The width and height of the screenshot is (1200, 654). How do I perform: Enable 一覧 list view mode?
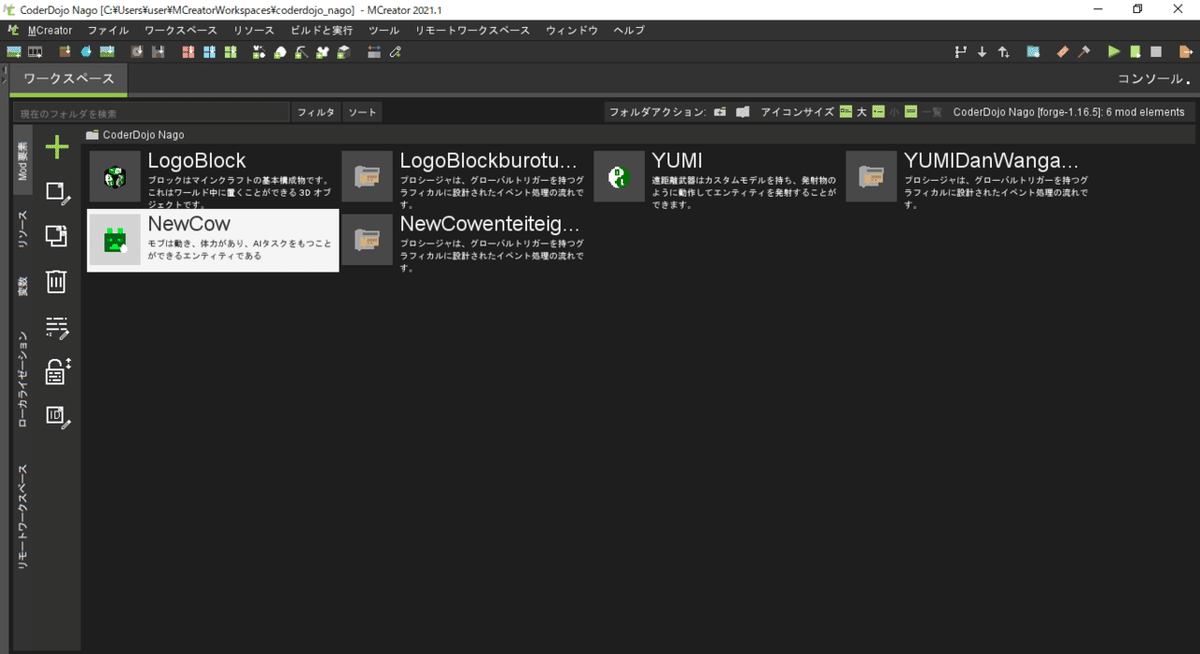[x=910, y=112]
